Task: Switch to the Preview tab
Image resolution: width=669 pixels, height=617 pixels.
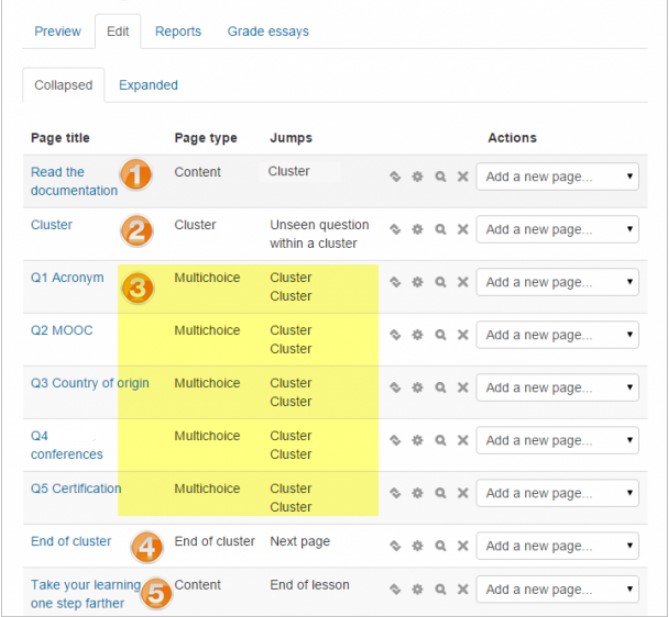Action: pos(58,32)
